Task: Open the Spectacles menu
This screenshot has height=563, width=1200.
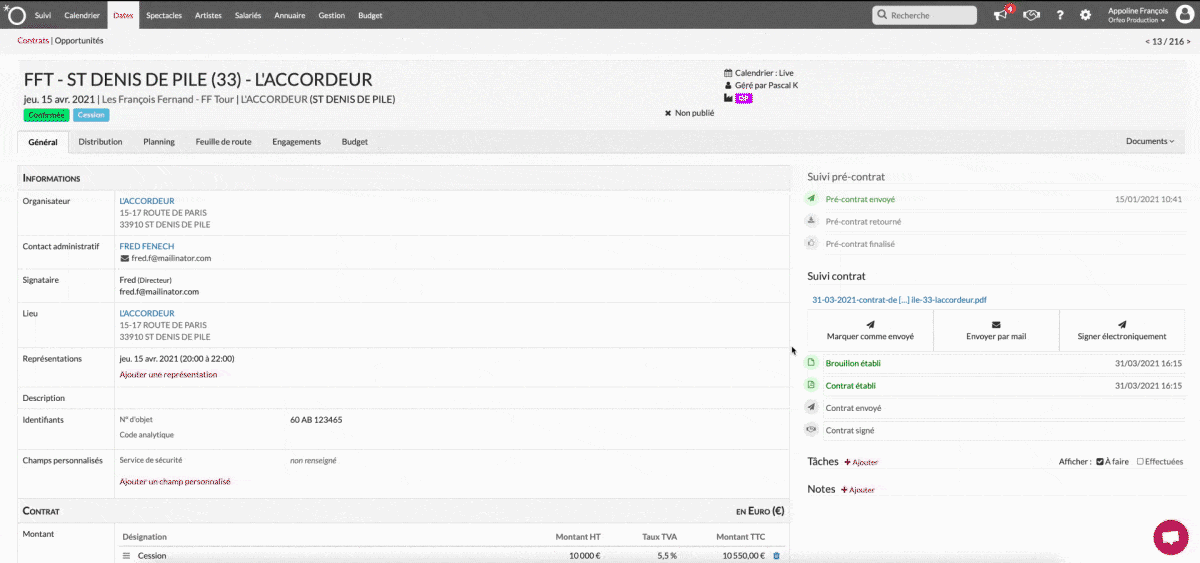Action: coord(164,16)
